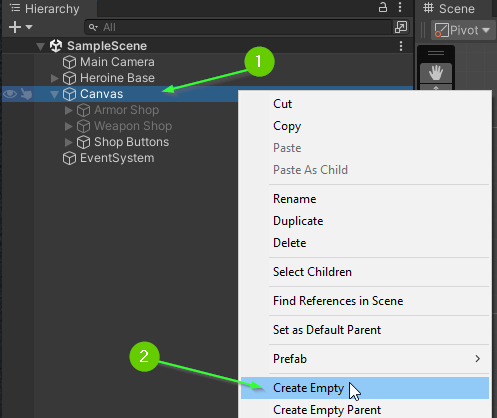497x418 pixels.
Task: Select the Weapon Shop object
Action: pyautogui.click(x=133, y=126)
